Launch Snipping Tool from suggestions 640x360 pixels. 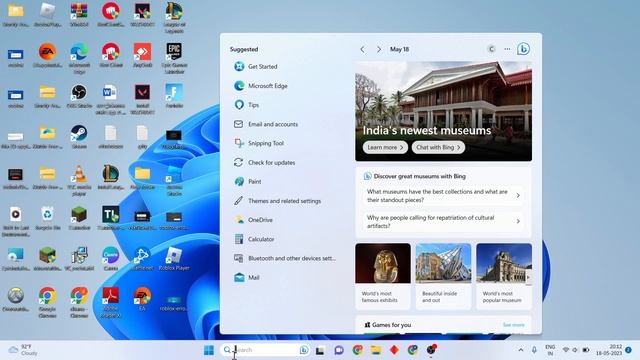pyautogui.click(x=259, y=143)
